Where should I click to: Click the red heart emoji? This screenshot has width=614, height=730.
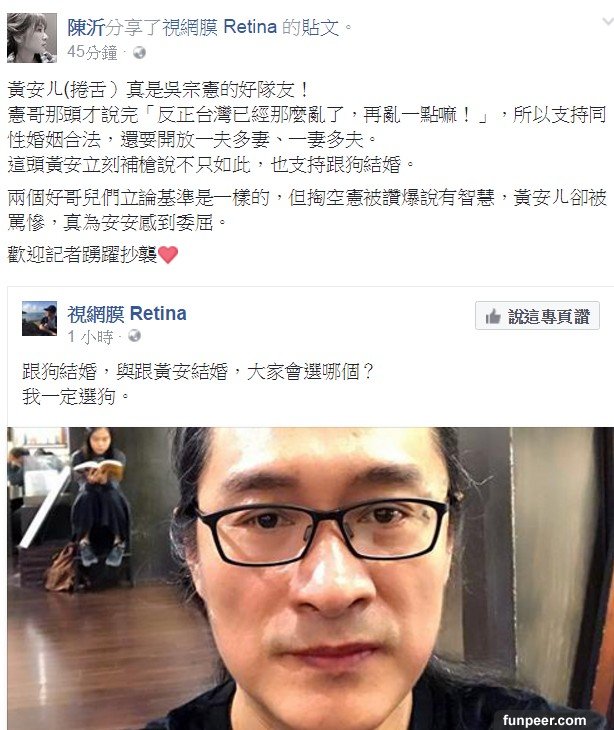168,255
